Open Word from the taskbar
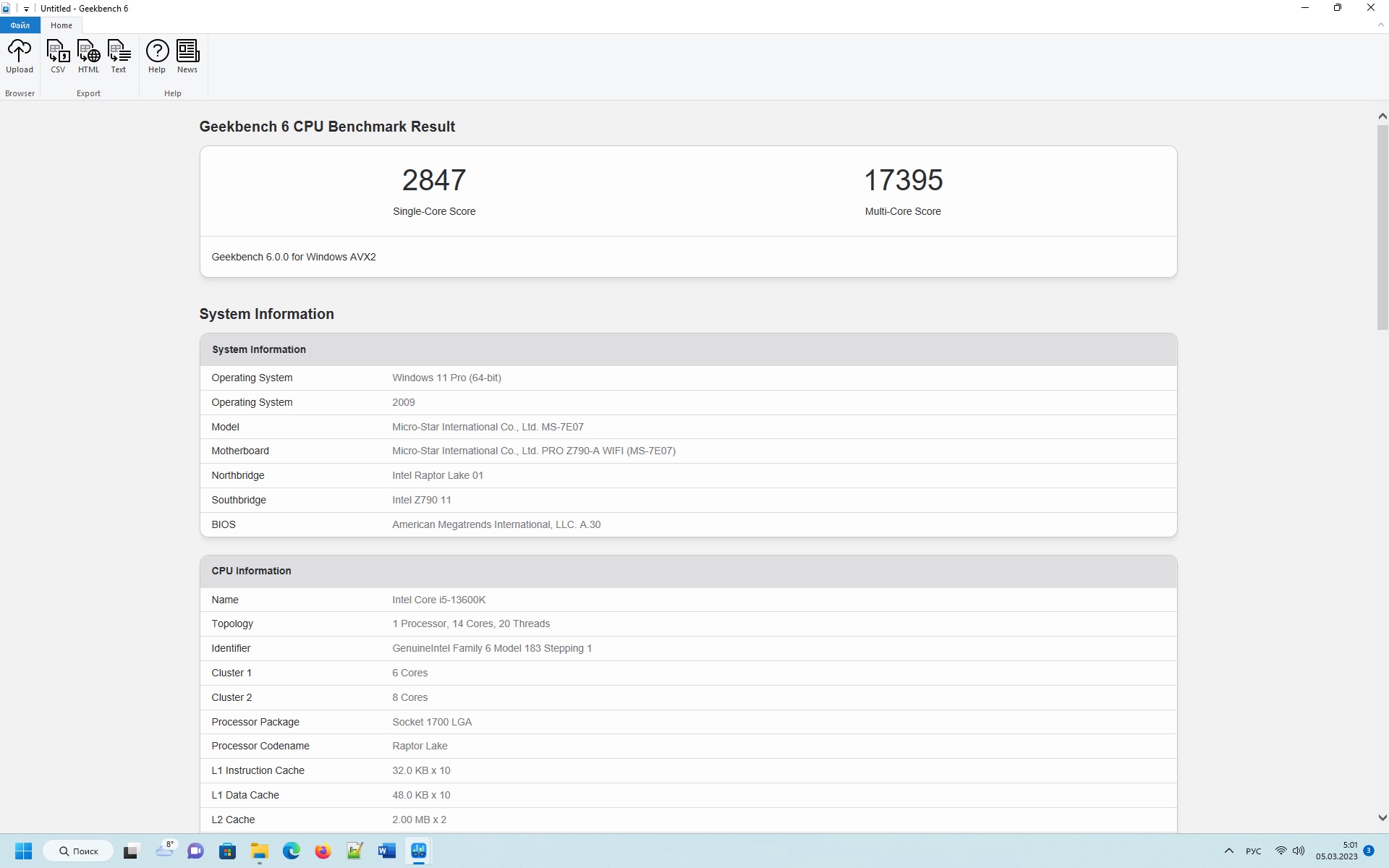Image resolution: width=1389 pixels, height=868 pixels. pyautogui.click(x=386, y=851)
